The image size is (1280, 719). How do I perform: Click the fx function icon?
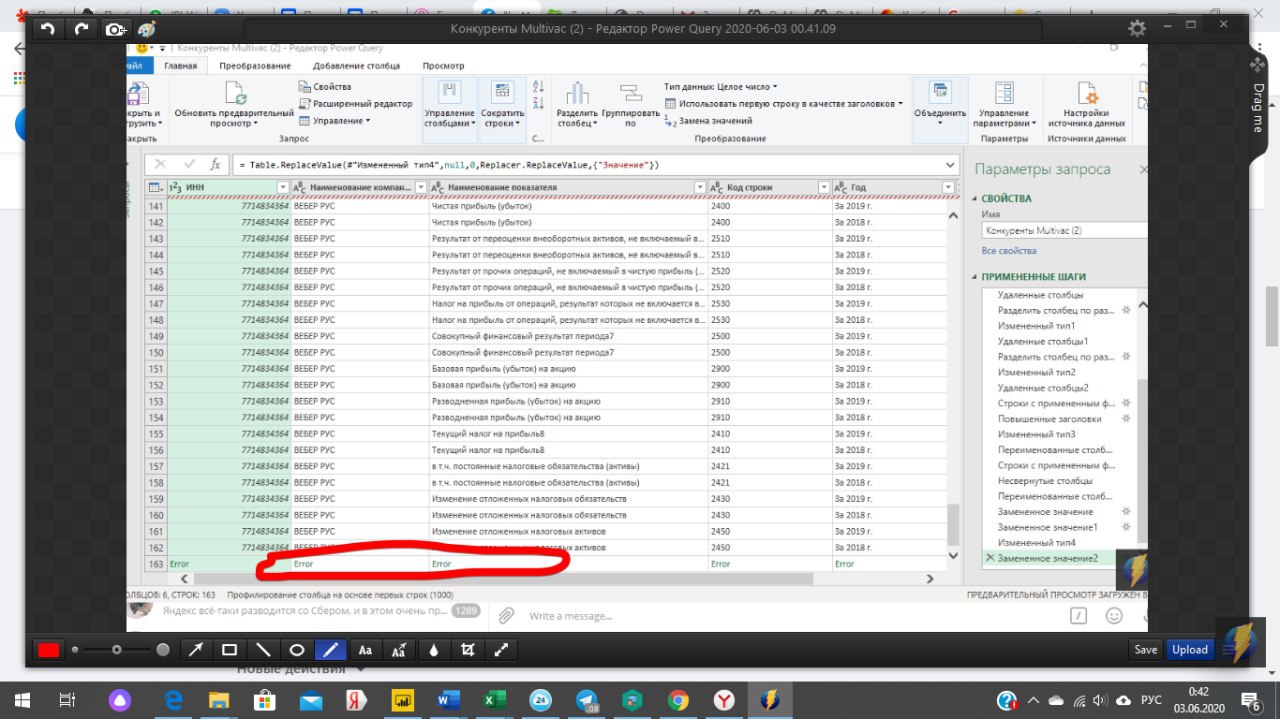tap(215, 164)
